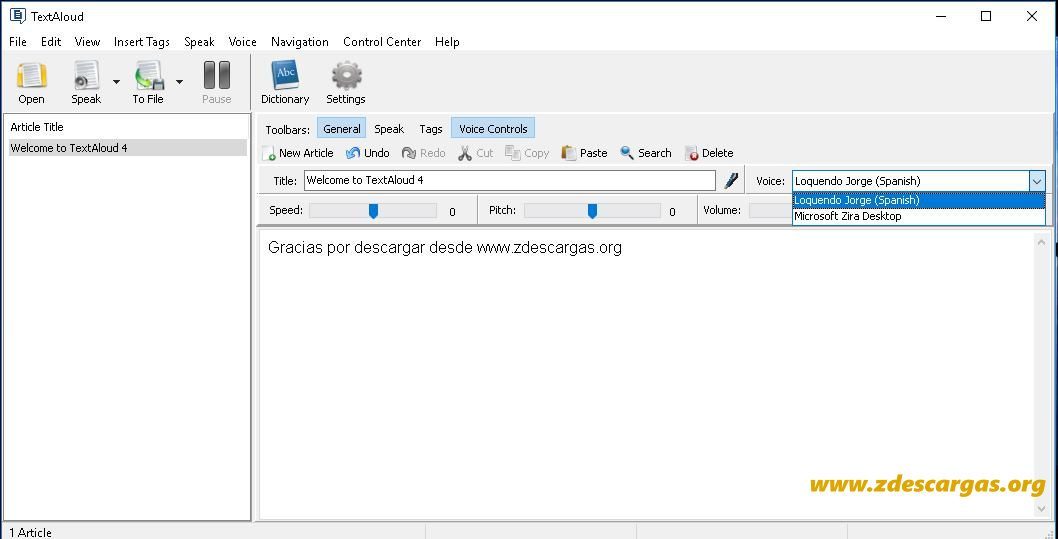1058x539 pixels.
Task: Click the Speed slider handle
Action: click(x=373, y=211)
